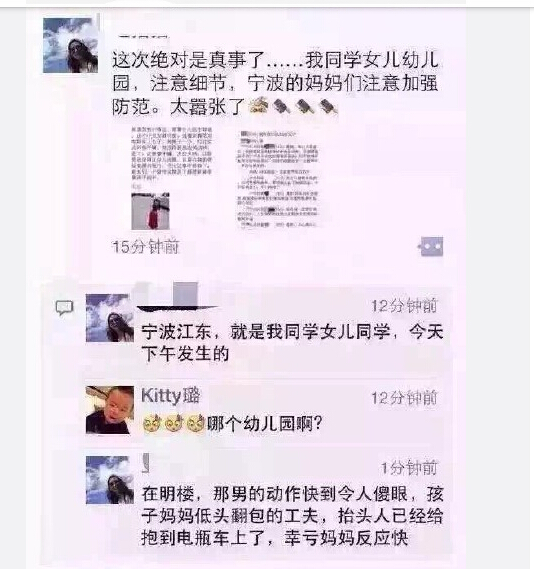The height and width of the screenshot is (569, 534).
Task: Tap the crying emoji in the post
Action: pyautogui.click(x=259, y=106)
